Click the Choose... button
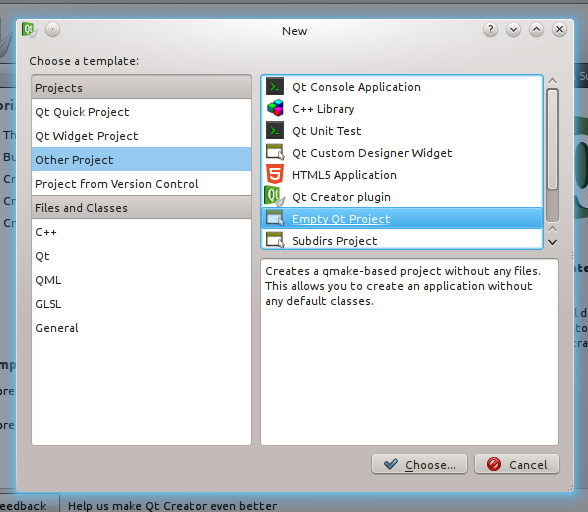Screen dimensions: 588x512 pyautogui.click(x=419, y=464)
